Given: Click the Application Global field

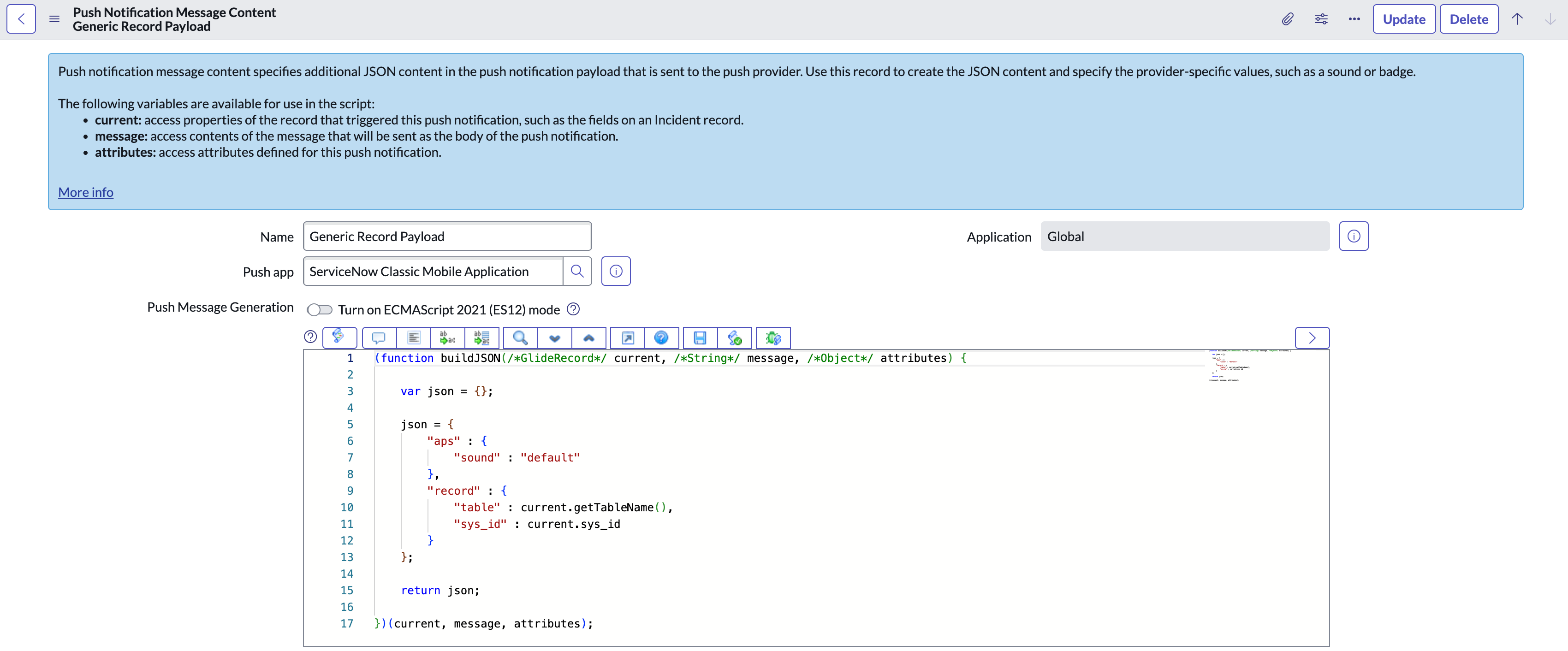Looking at the screenshot, I should coord(1184,236).
